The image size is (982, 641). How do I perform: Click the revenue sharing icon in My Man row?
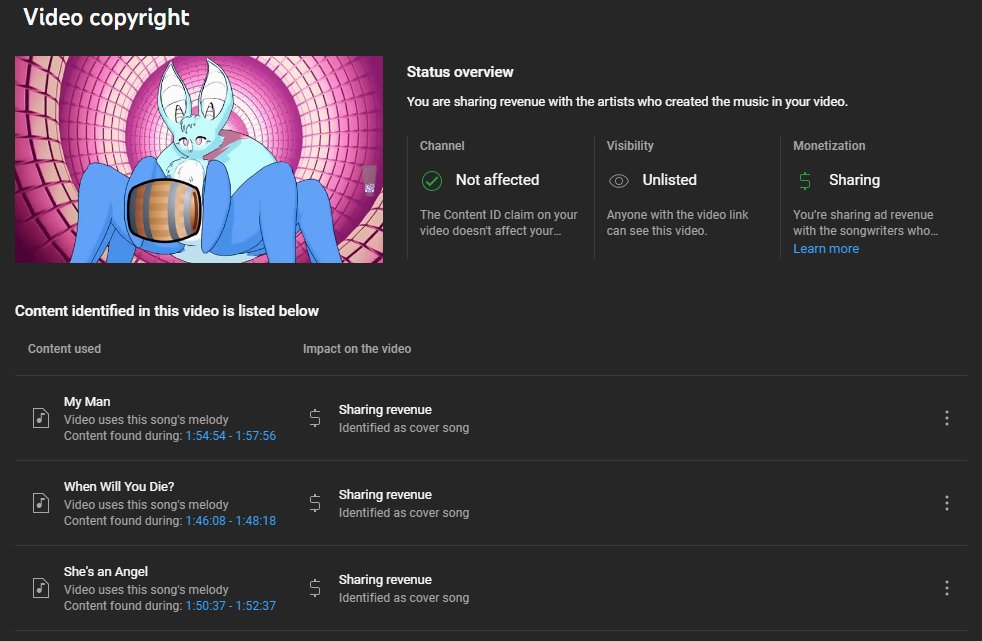315,418
